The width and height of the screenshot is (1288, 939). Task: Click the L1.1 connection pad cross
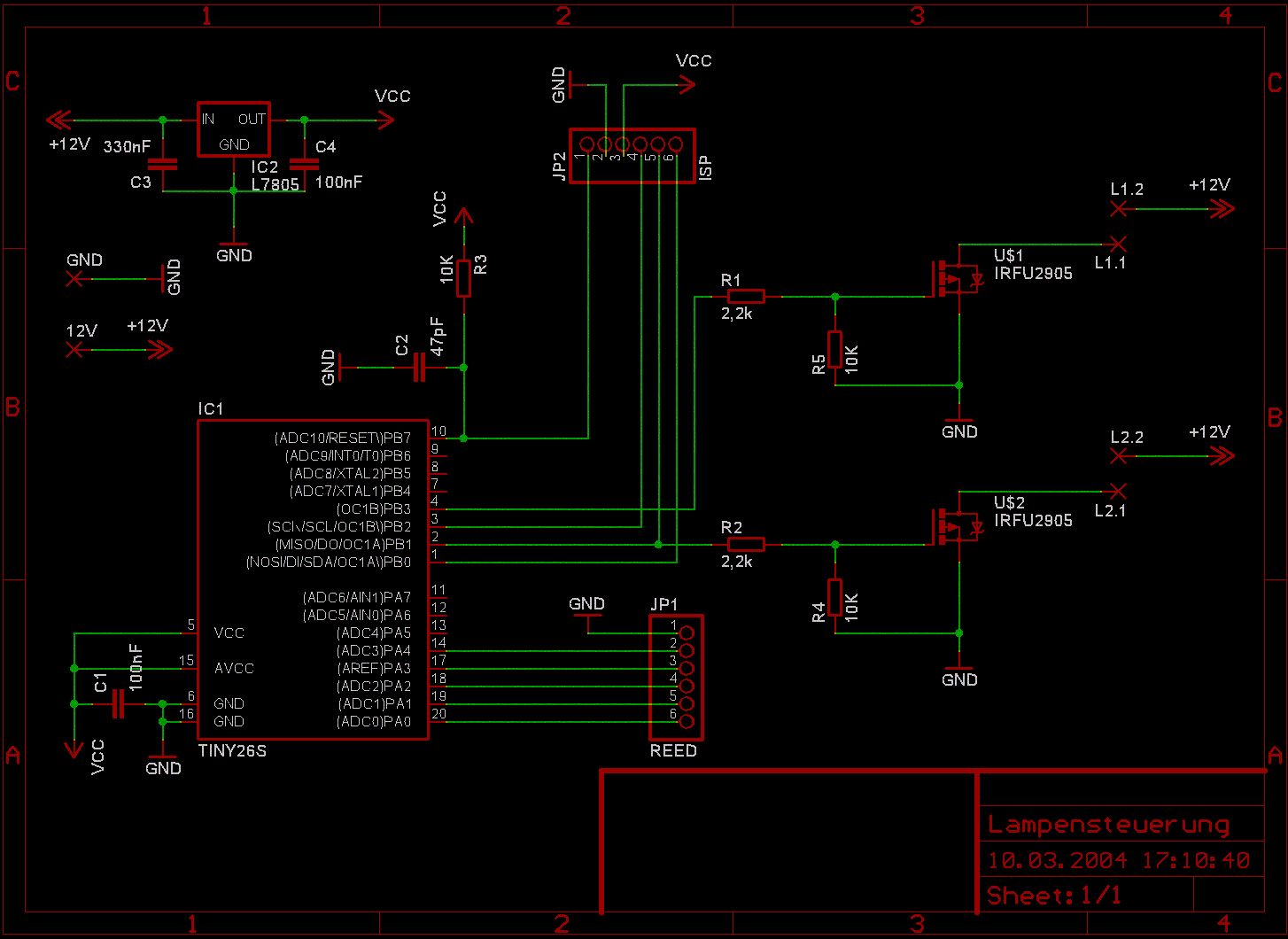(1119, 243)
